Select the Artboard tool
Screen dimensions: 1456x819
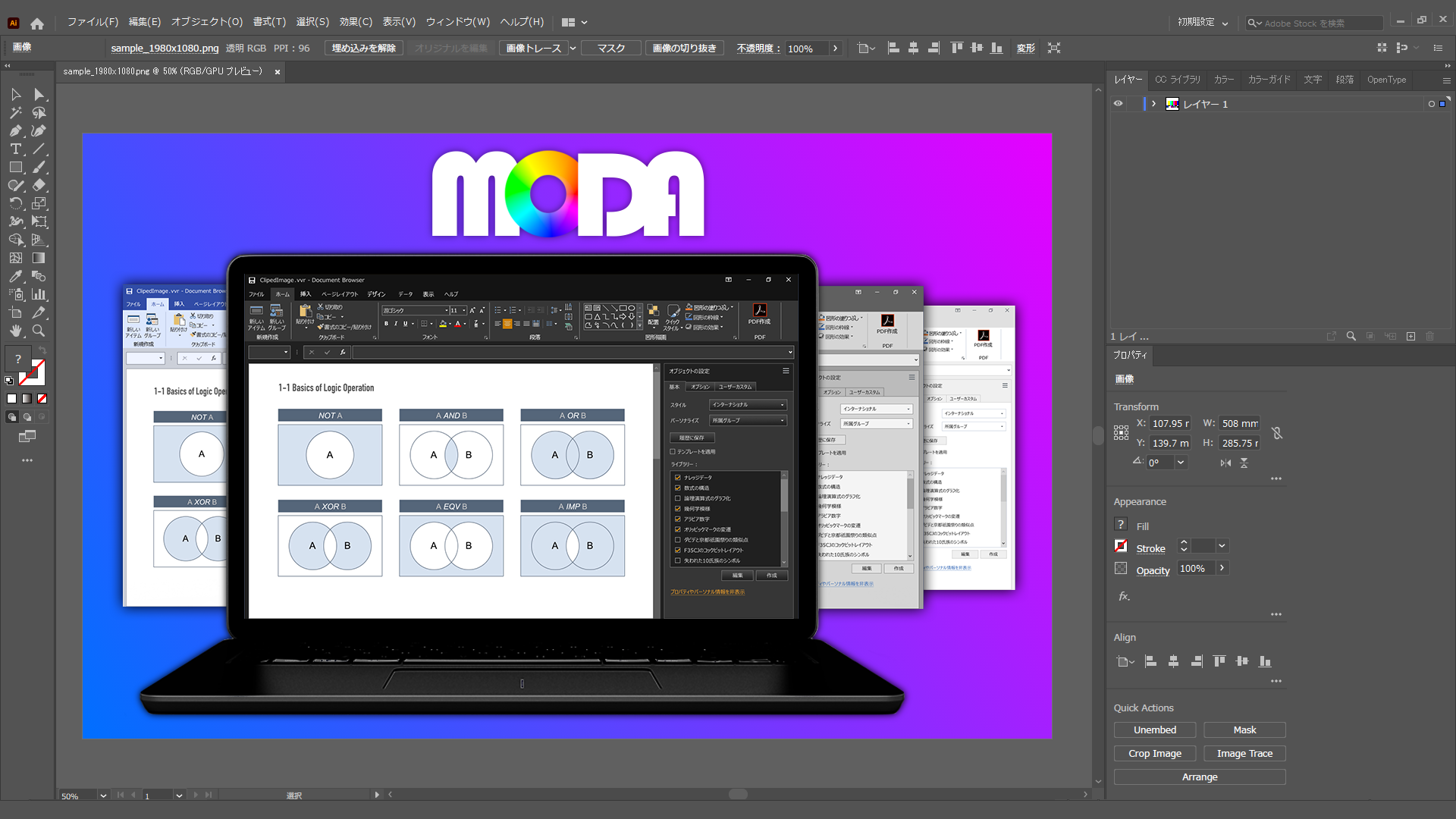point(16,313)
